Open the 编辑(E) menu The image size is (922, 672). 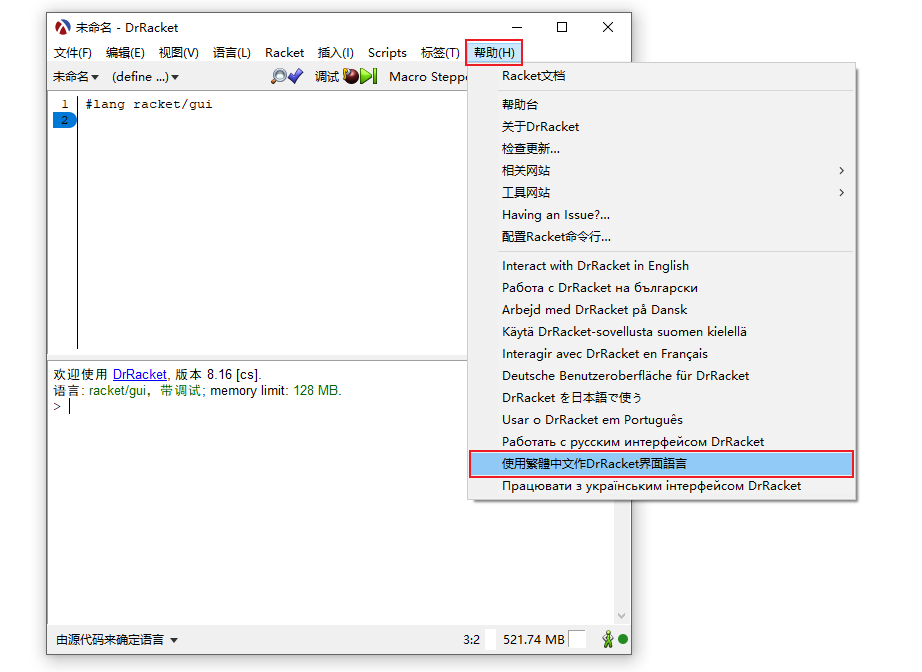tap(125, 53)
